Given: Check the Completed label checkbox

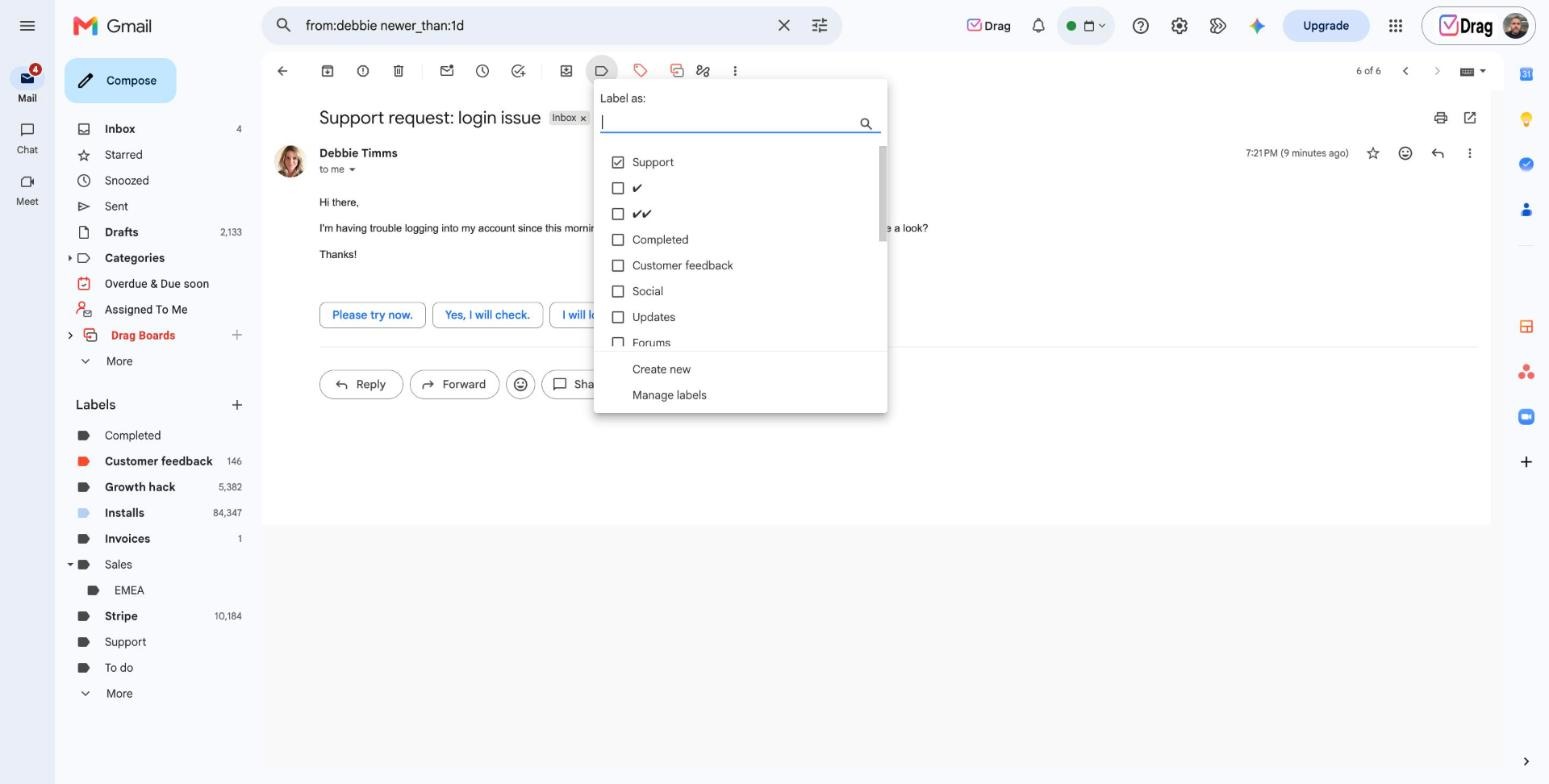Looking at the screenshot, I should coord(618,240).
